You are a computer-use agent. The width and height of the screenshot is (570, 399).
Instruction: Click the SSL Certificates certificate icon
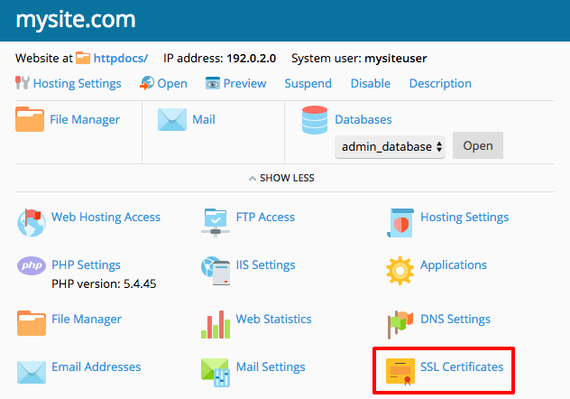coord(400,372)
